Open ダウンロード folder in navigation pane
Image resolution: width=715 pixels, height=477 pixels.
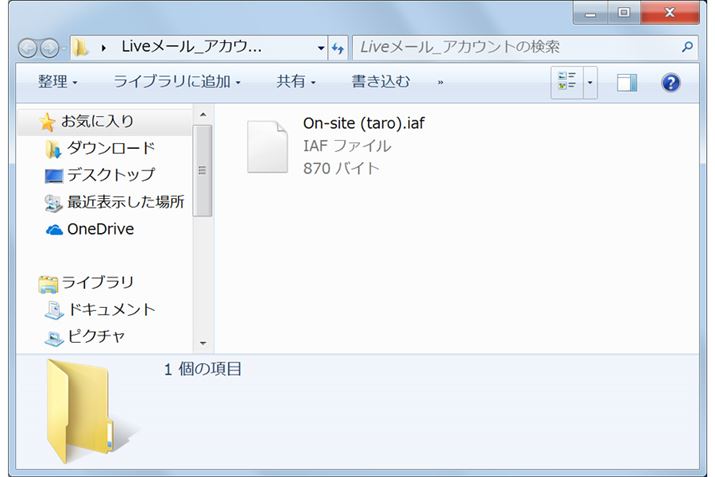111,148
